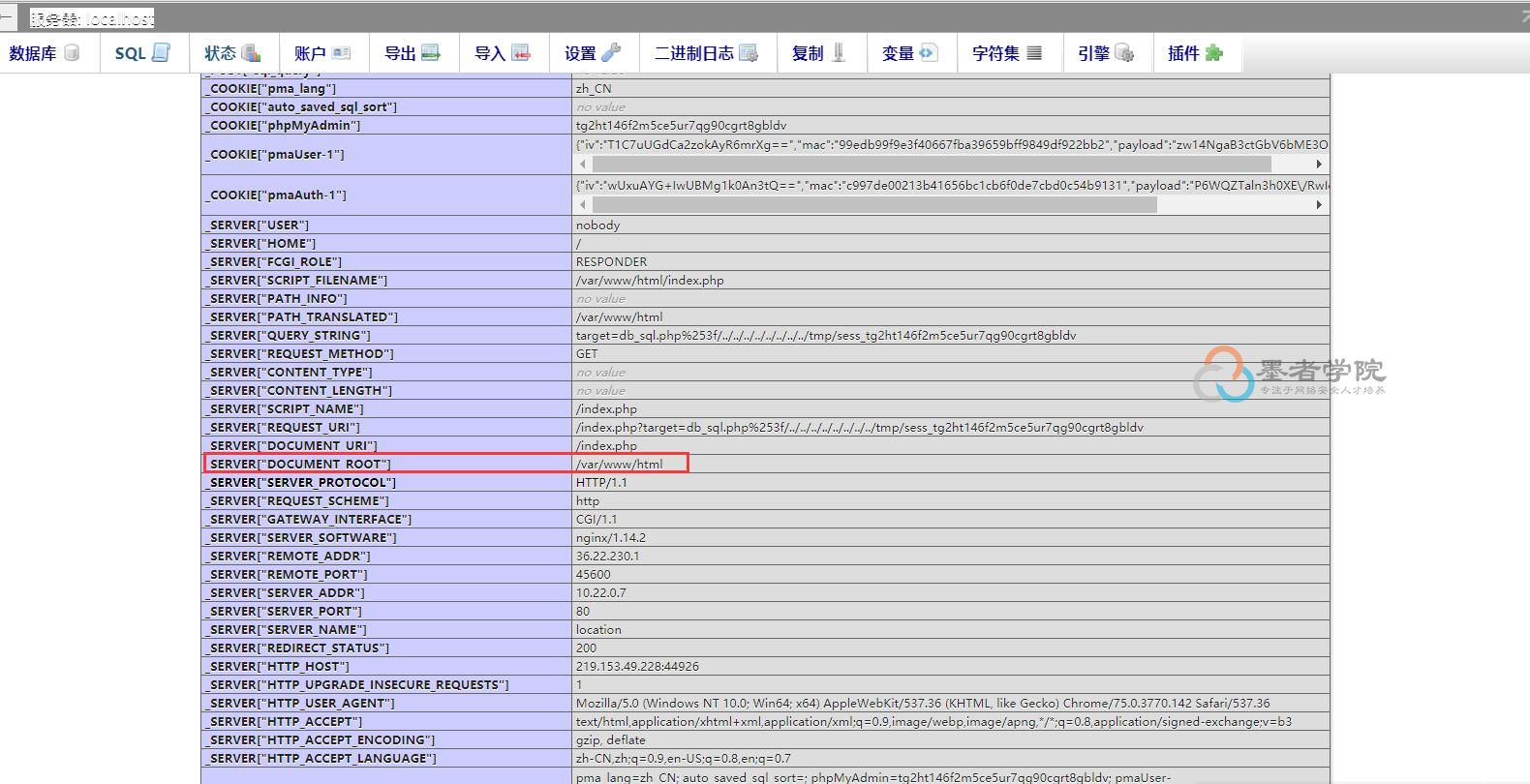Viewport: 1530px width, 784px height.
Task: Click the SERVER_ADDR value 10.22.0.7
Action: click(x=600, y=592)
